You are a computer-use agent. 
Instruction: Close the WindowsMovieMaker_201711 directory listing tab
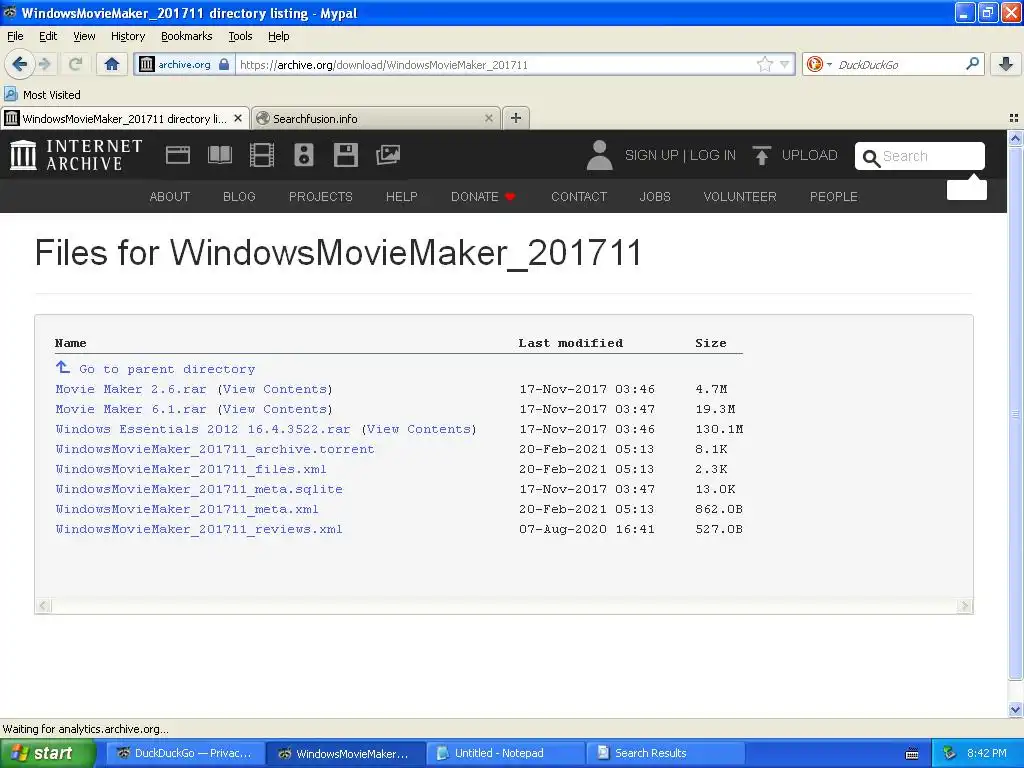(x=238, y=118)
